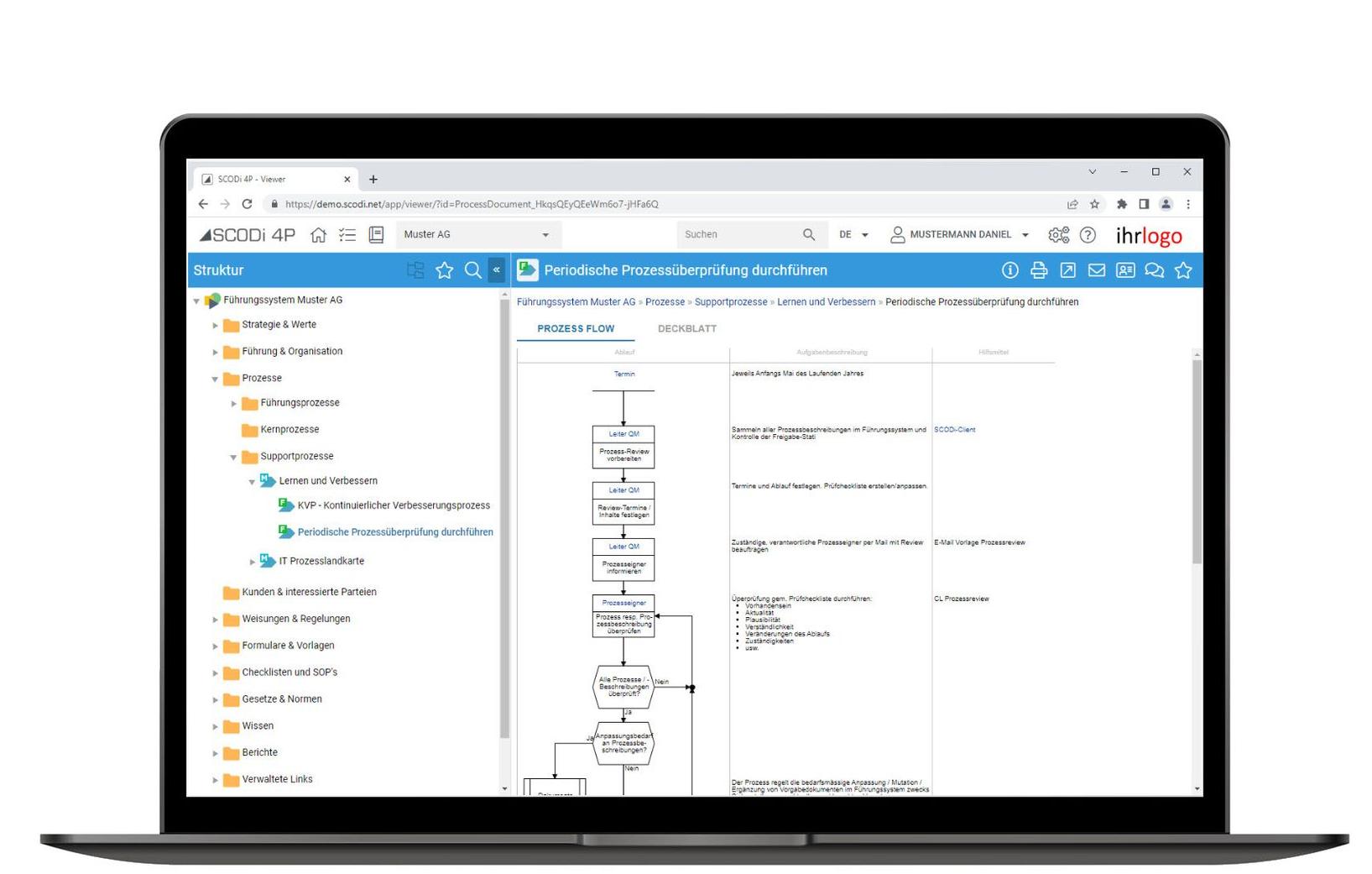Viewport: 1372px width, 874px height.
Task: Open Chrome three-dot menu
Action: pyautogui.click(x=1188, y=204)
